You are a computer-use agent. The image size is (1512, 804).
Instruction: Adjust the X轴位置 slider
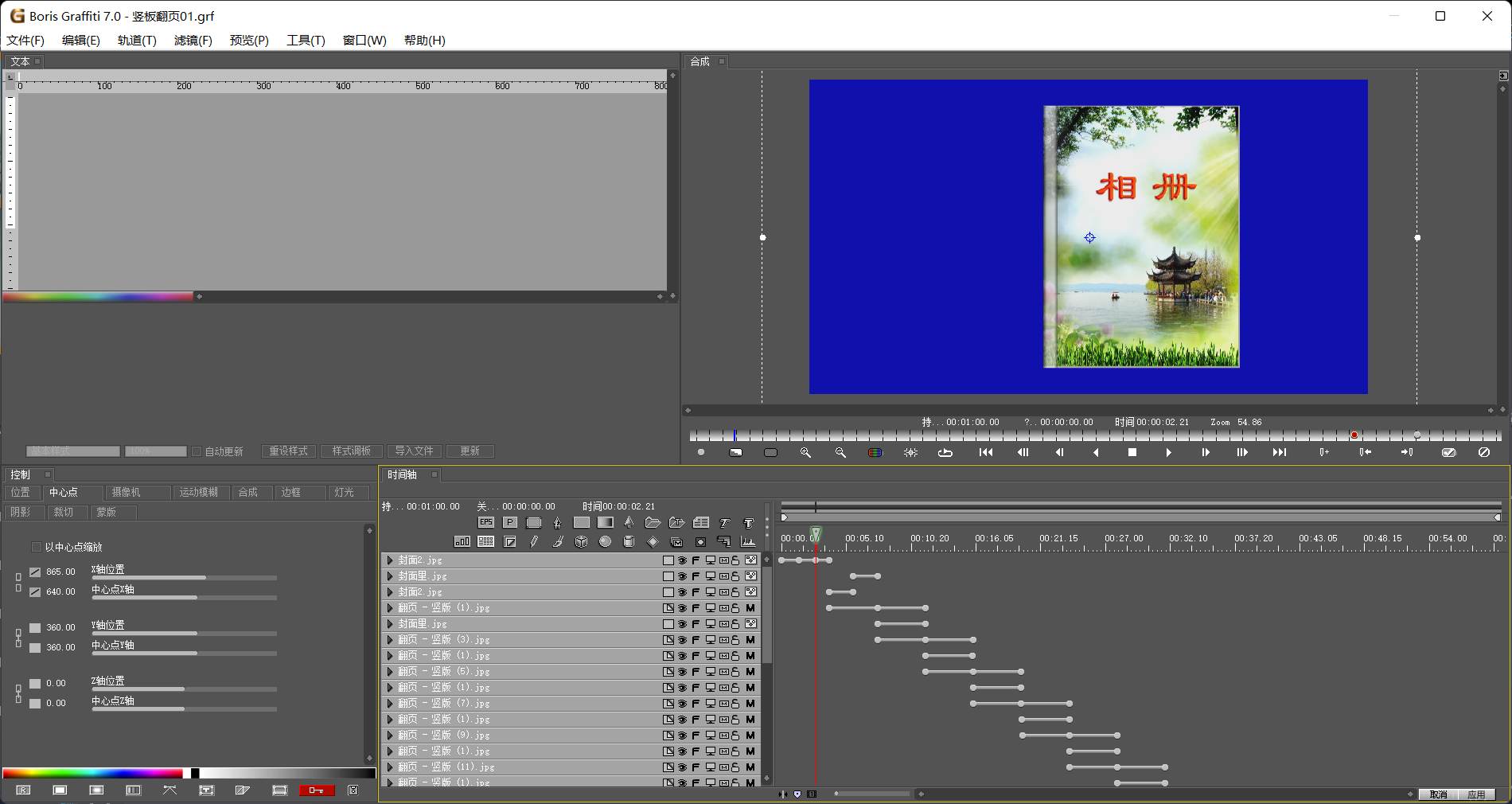185,578
